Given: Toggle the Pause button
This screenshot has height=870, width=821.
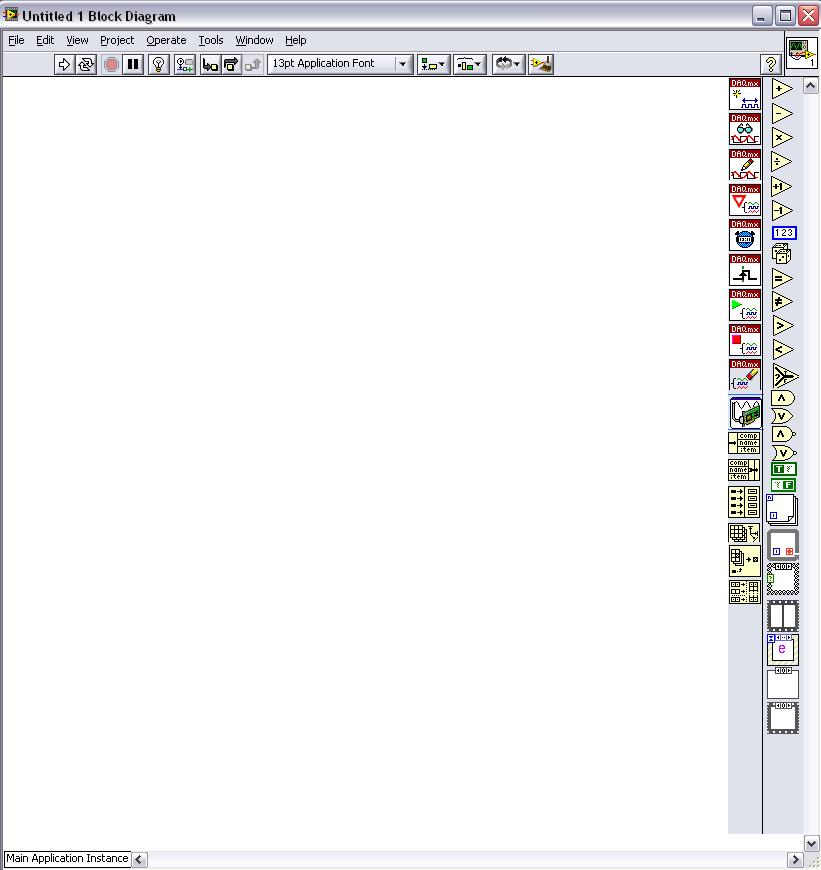Looking at the screenshot, I should point(133,64).
